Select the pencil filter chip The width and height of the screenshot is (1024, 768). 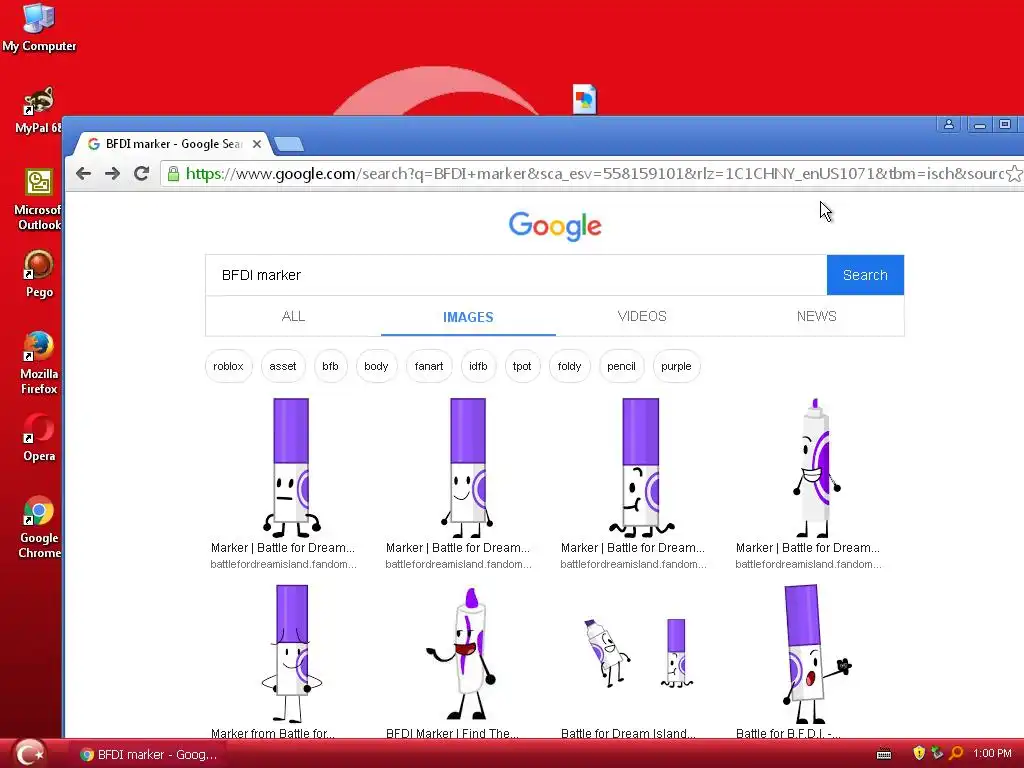point(621,366)
